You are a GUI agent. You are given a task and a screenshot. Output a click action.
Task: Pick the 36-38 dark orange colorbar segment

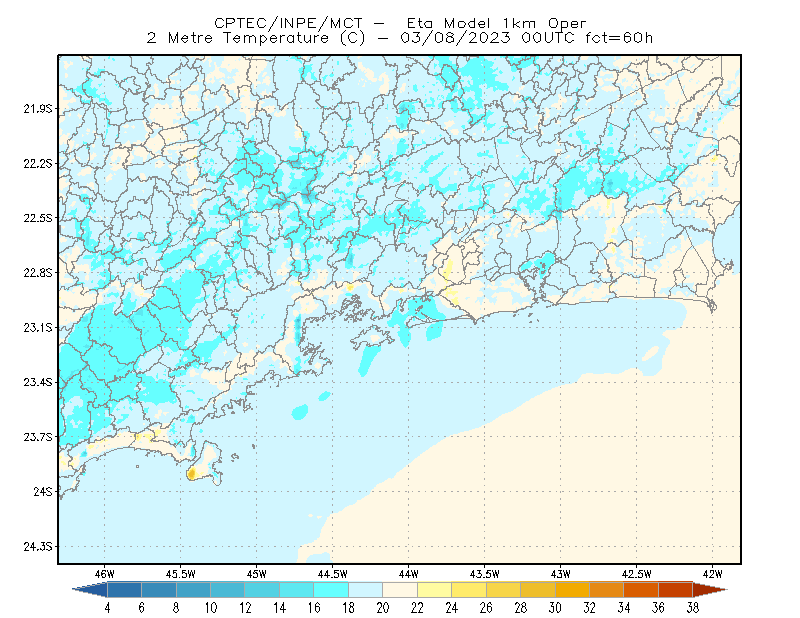(x=676, y=590)
